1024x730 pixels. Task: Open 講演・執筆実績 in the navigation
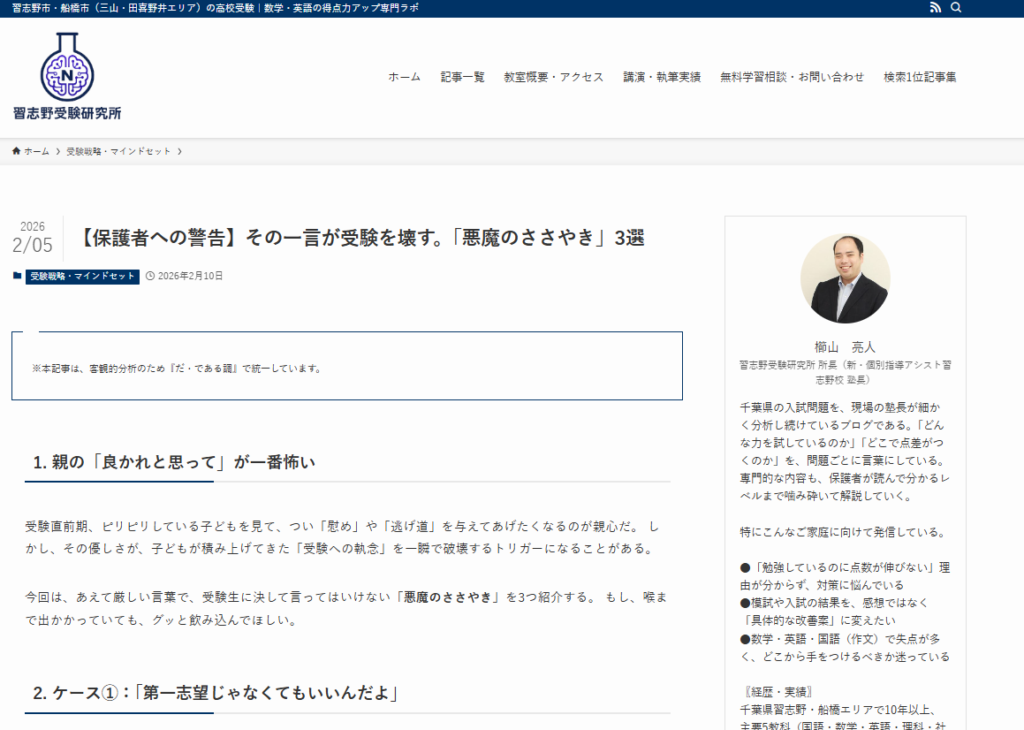(661, 77)
